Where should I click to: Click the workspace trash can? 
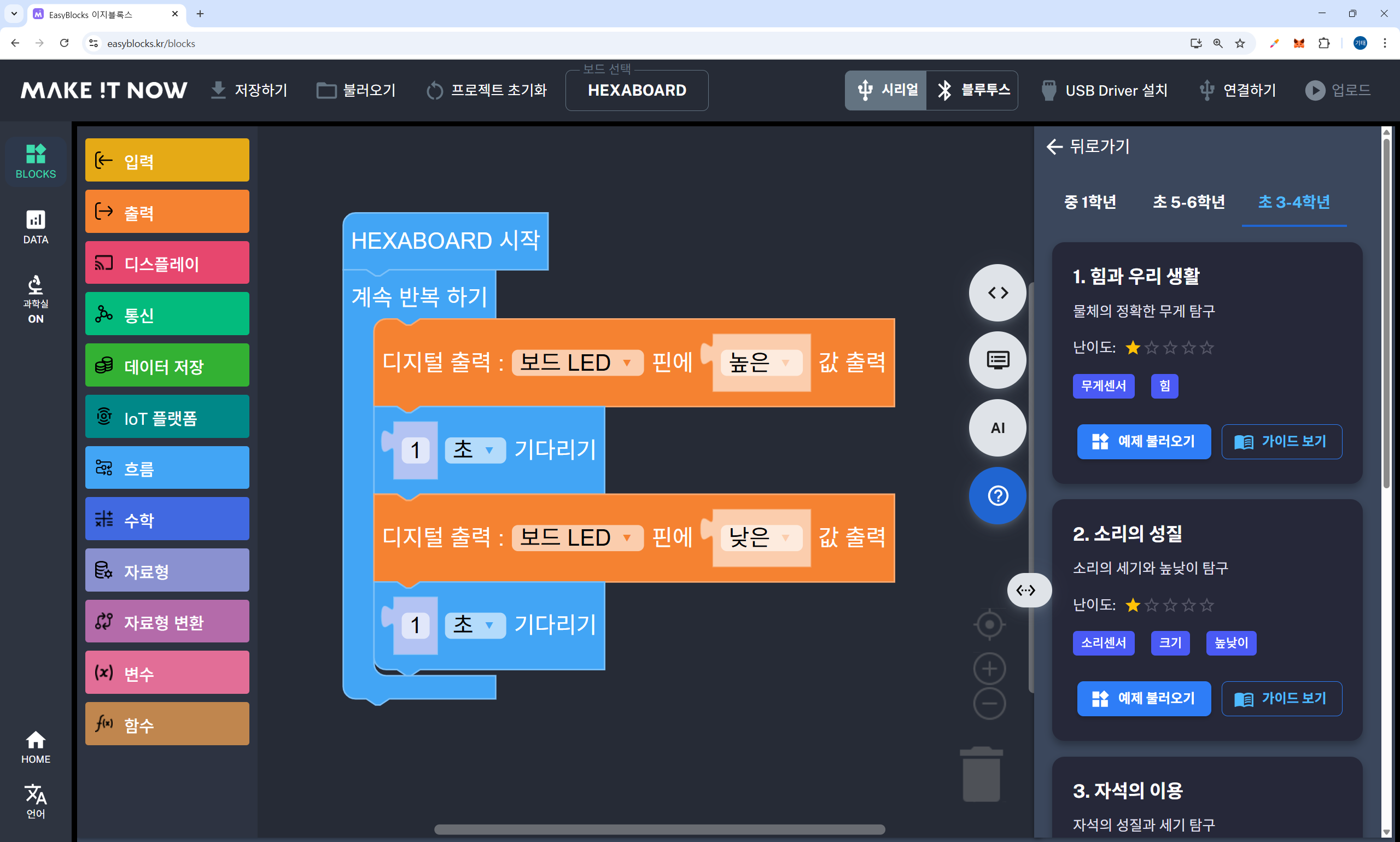click(x=981, y=775)
